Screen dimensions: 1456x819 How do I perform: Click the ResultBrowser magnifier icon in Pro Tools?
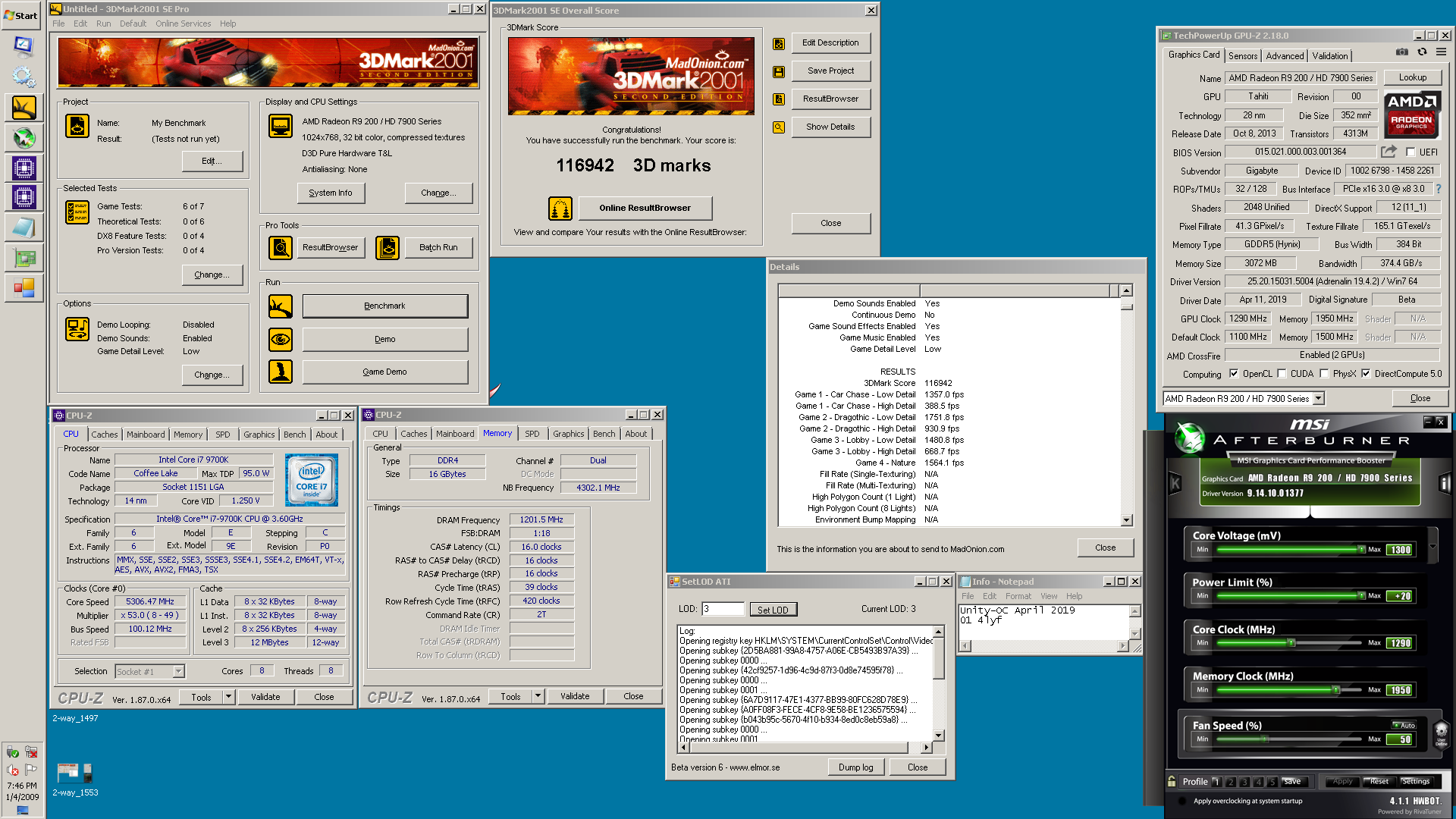(281, 247)
